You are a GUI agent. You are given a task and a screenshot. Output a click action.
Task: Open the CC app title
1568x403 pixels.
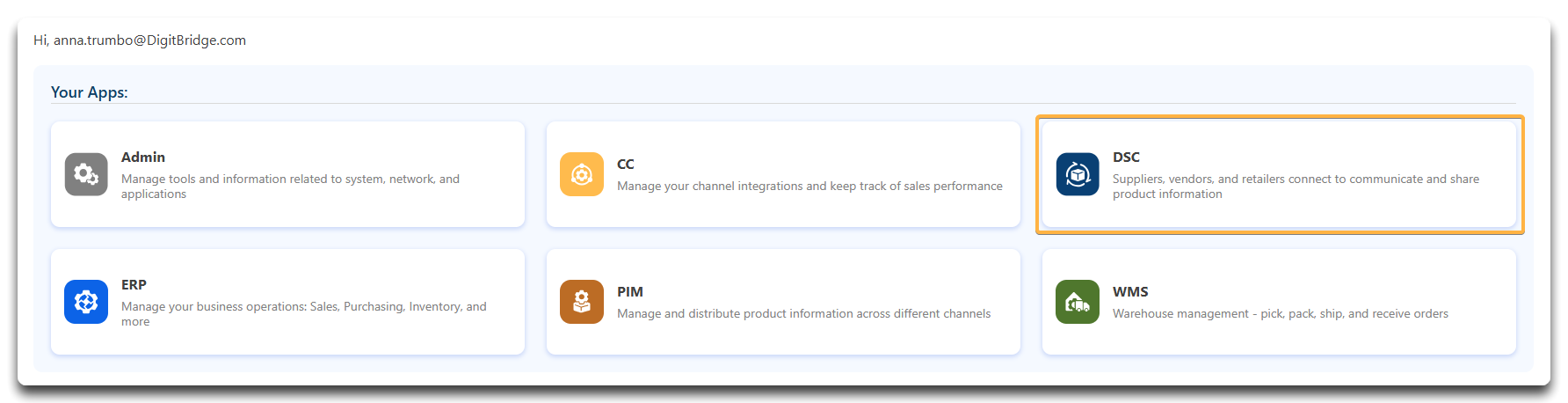click(626, 165)
